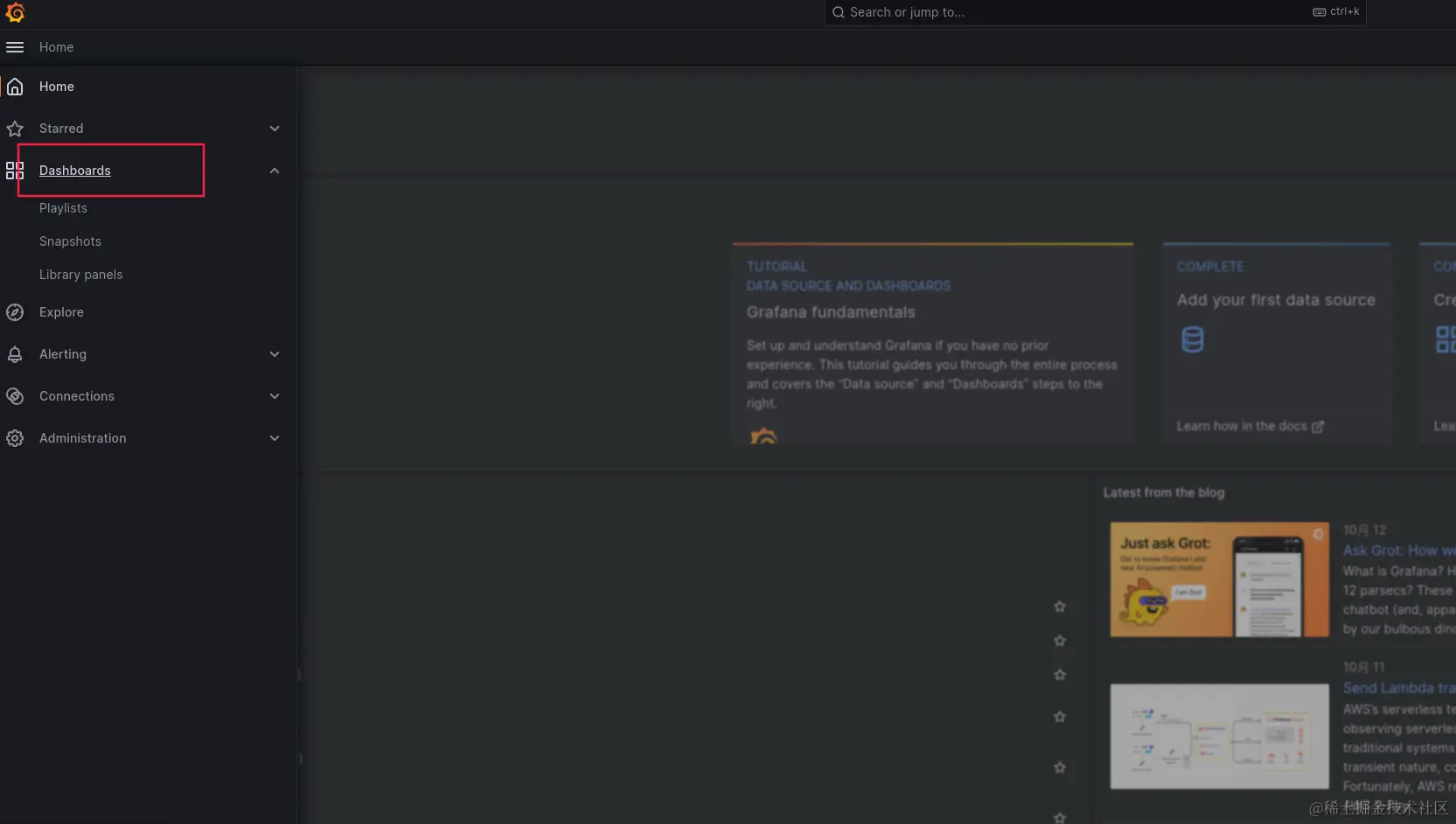Click the Home breadcrumb in top bar
This screenshot has height=824, width=1456.
tap(57, 47)
